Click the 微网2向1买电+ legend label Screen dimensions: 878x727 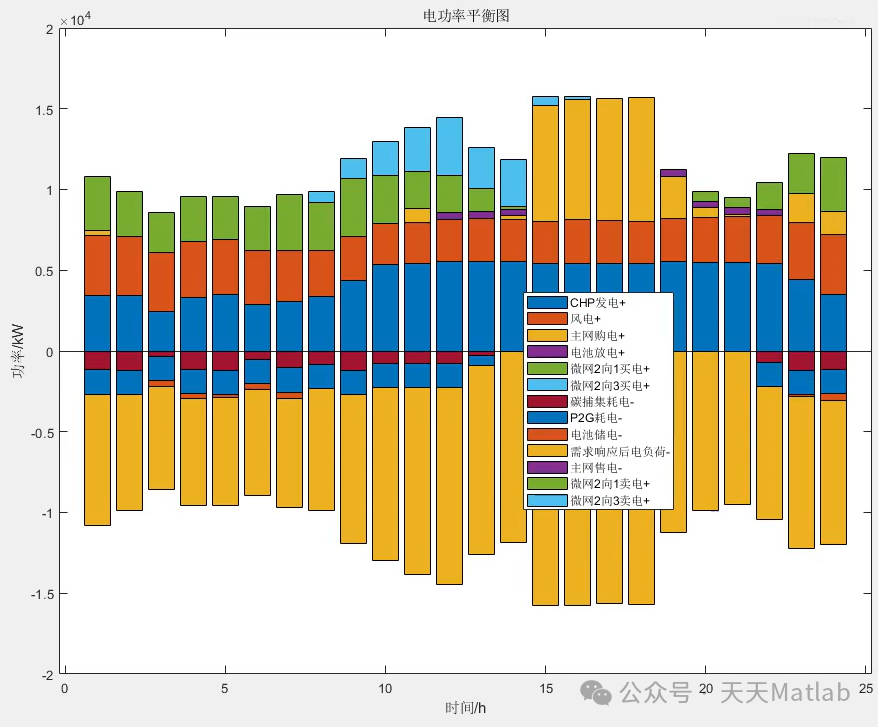pyautogui.click(x=610, y=369)
